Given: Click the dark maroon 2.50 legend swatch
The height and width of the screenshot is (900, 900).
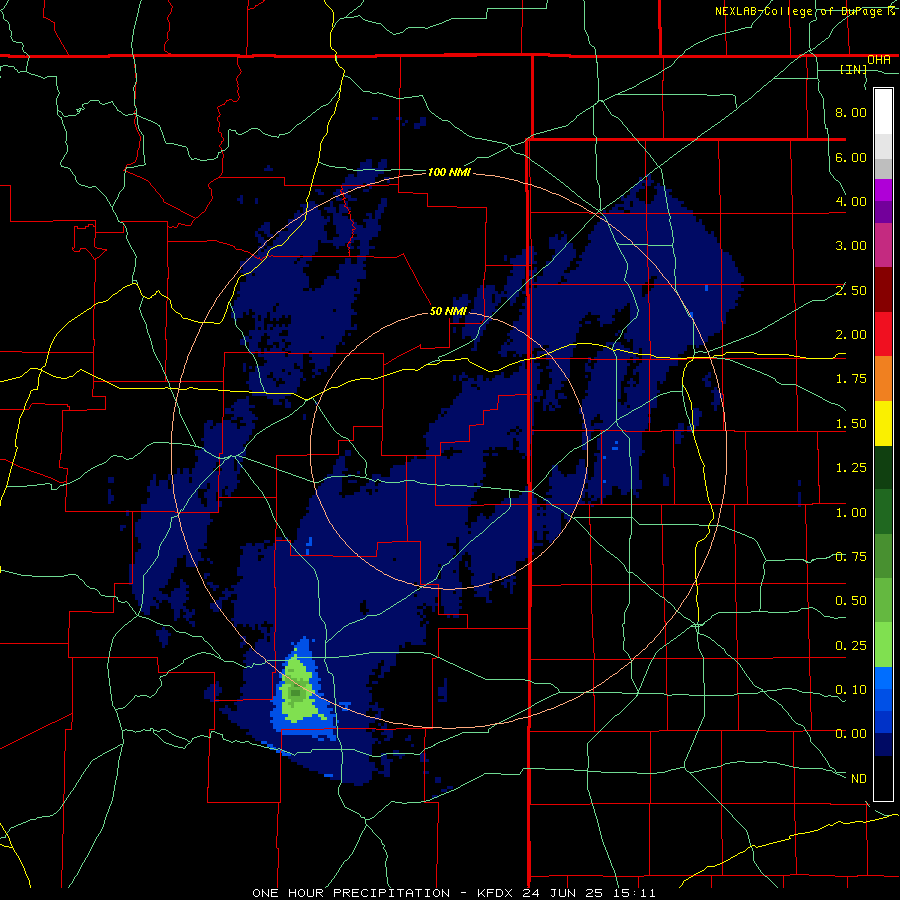Looking at the screenshot, I should pyautogui.click(x=883, y=290).
